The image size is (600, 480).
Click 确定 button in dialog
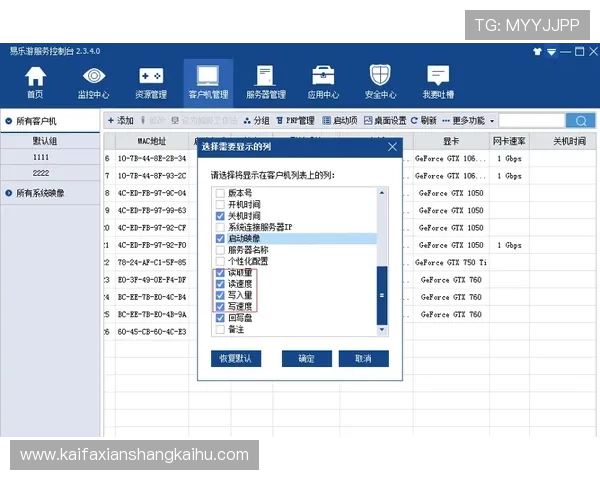pos(307,359)
